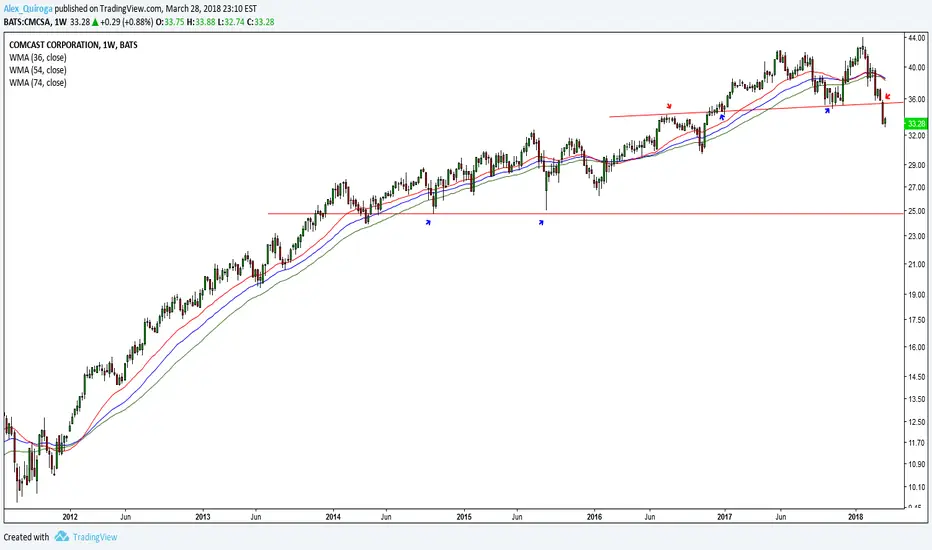Click the TradingView cloud logo icon
Screen dimensions: 932x550
click(62, 537)
